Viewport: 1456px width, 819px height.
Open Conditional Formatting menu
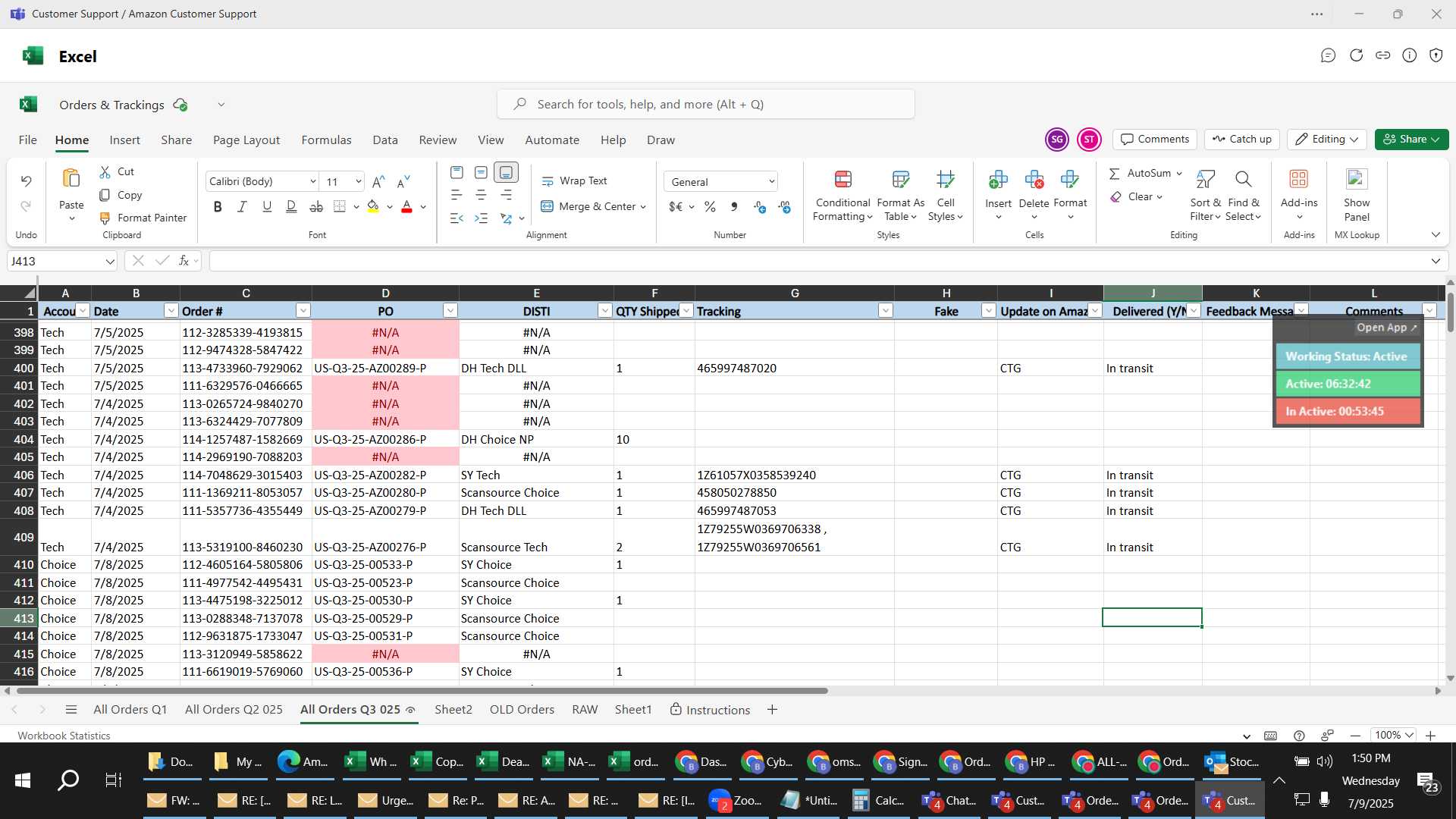point(842,197)
